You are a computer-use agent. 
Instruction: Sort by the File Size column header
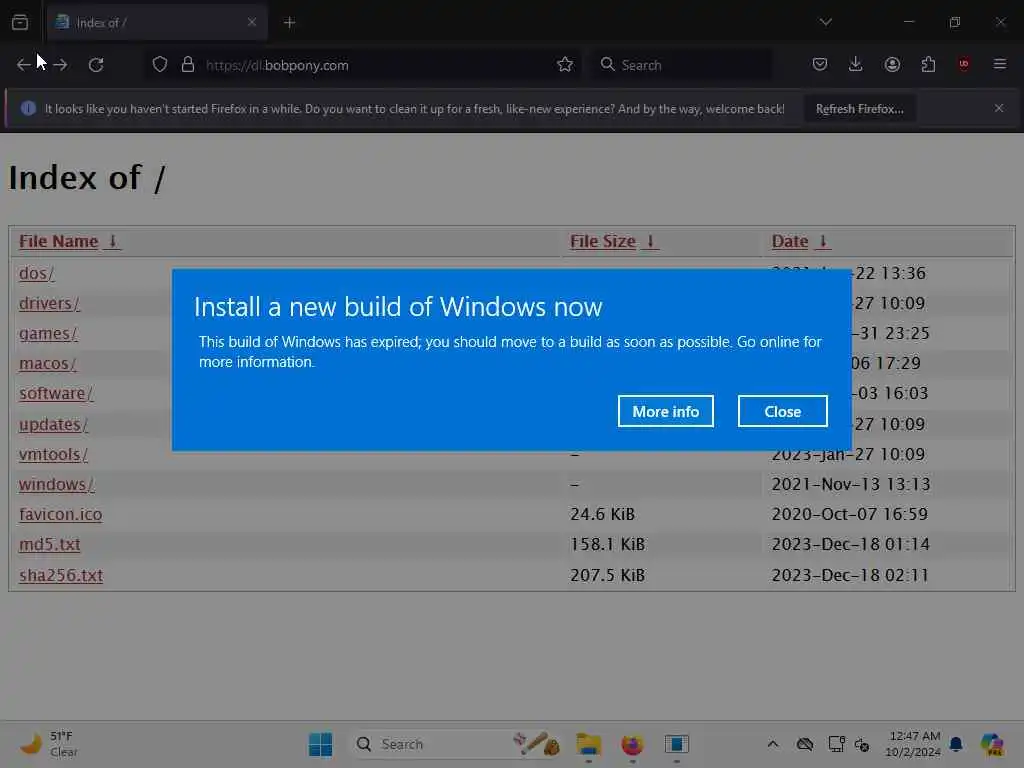click(x=602, y=242)
